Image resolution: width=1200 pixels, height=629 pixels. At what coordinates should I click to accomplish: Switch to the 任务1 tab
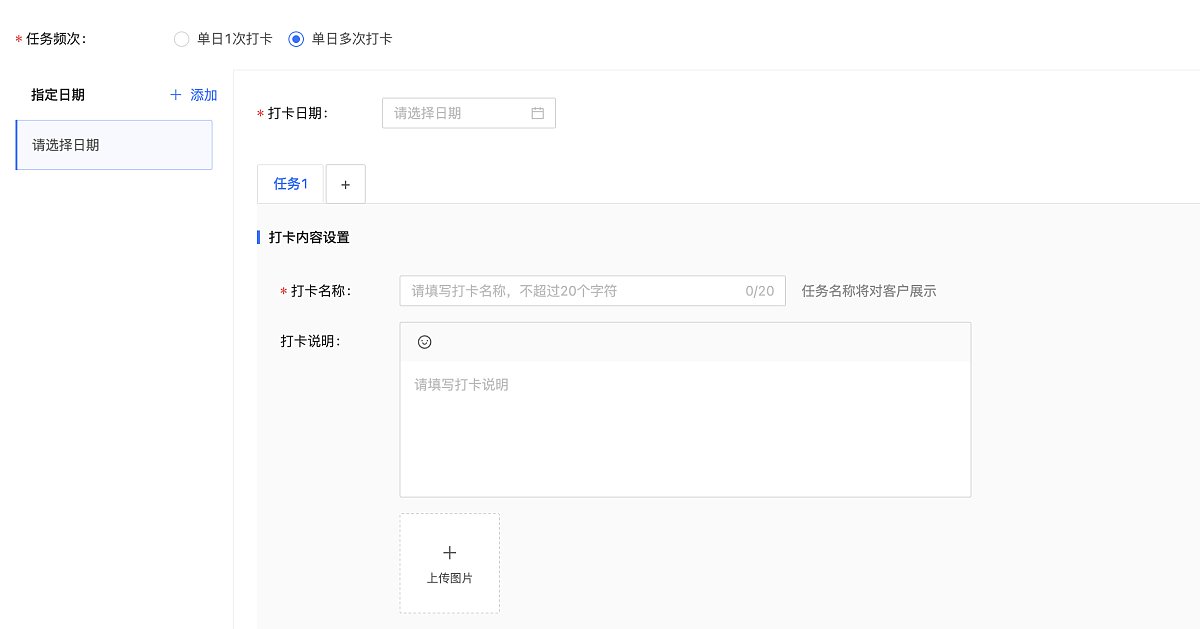tap(291, 184)
